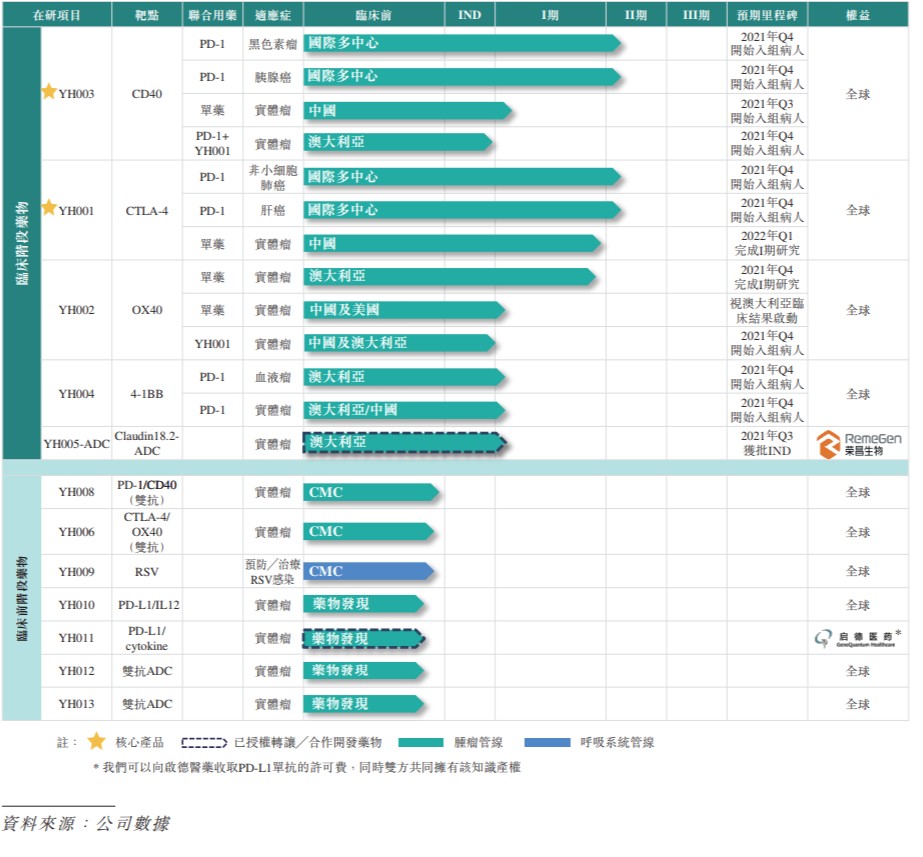This screenshot has width=923, height=857.
Task: Click the 2022年Q1 milestone cell
Action: [x=766, y=243]
